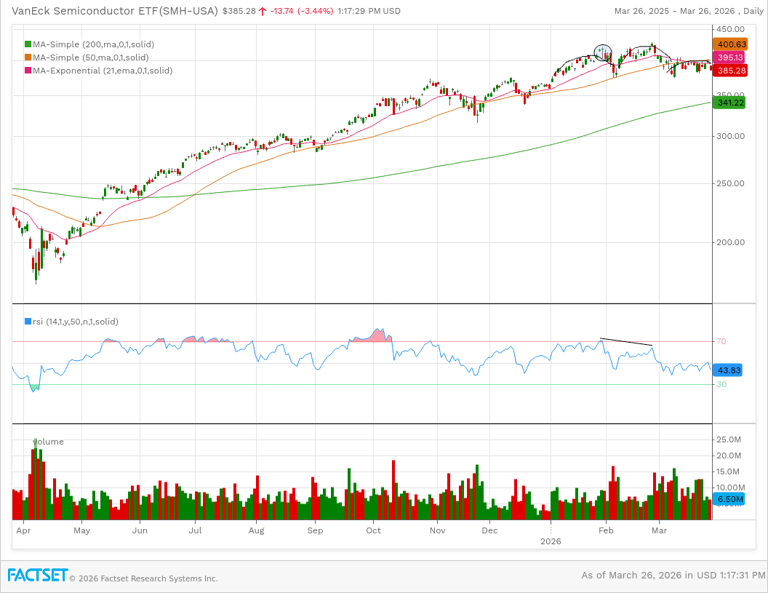The image size is (768, 593).
Task: Click the 300.00 price axis label
Action: tap(730, 136)
